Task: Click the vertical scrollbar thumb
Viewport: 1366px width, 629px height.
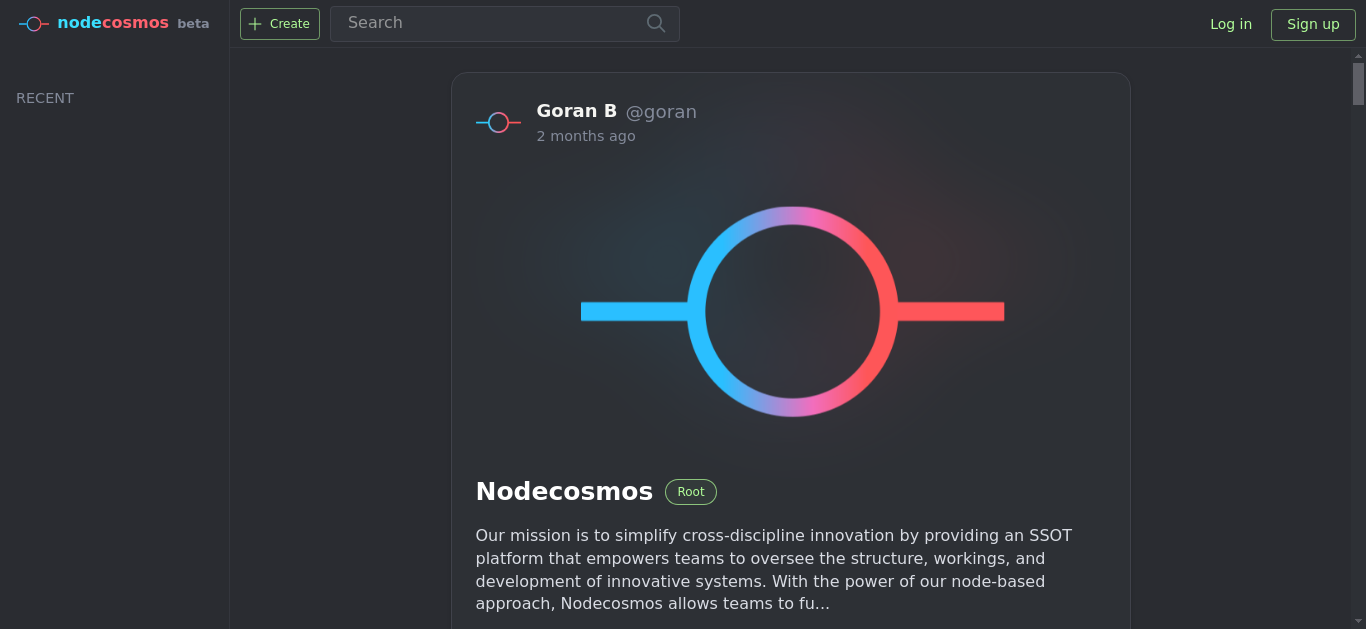Action: (x=1358, y=84)
